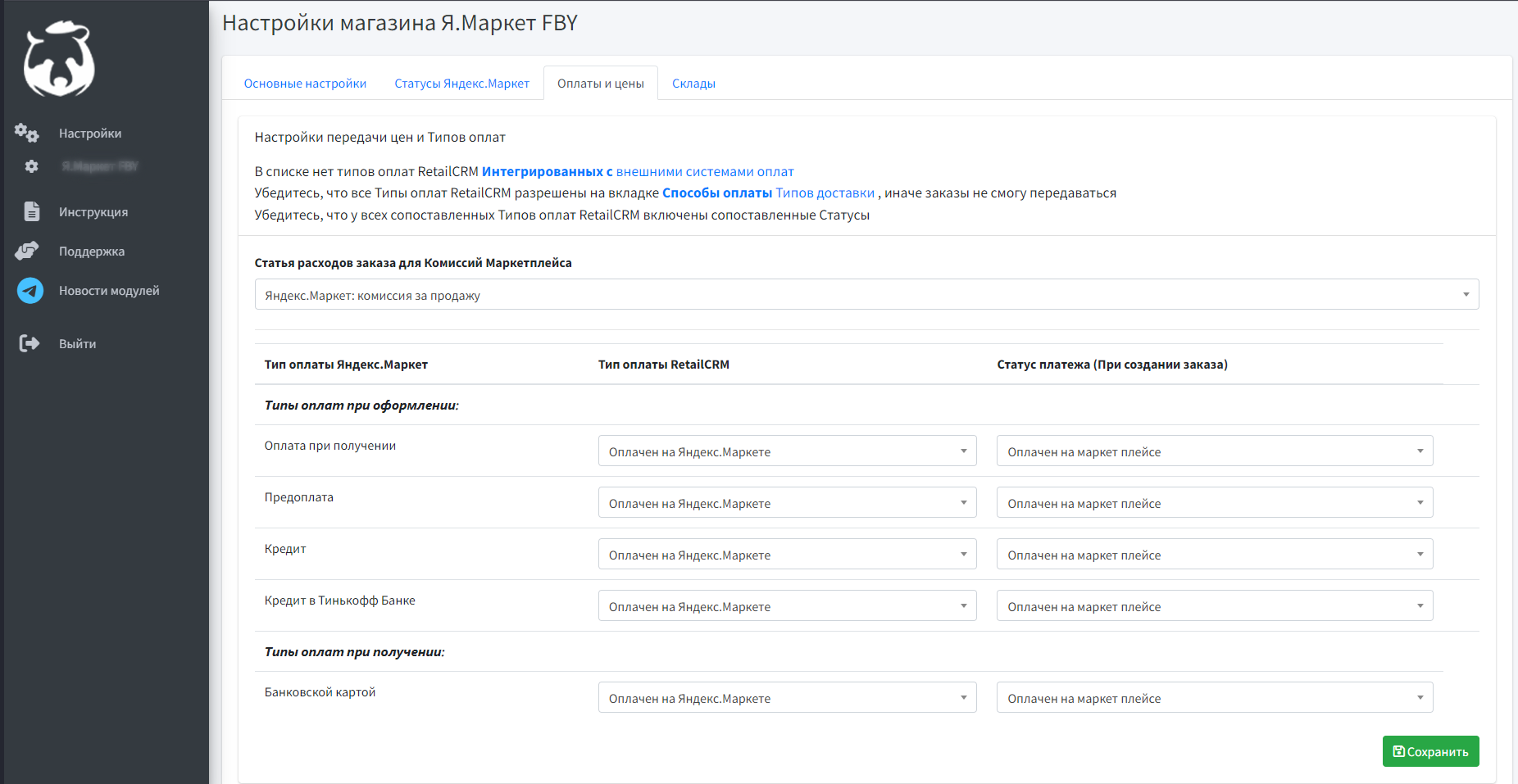The height and width of the screenshot is (784, 1518).
Task: Select the Оплаты и цены tab
Action: (601, 84)
